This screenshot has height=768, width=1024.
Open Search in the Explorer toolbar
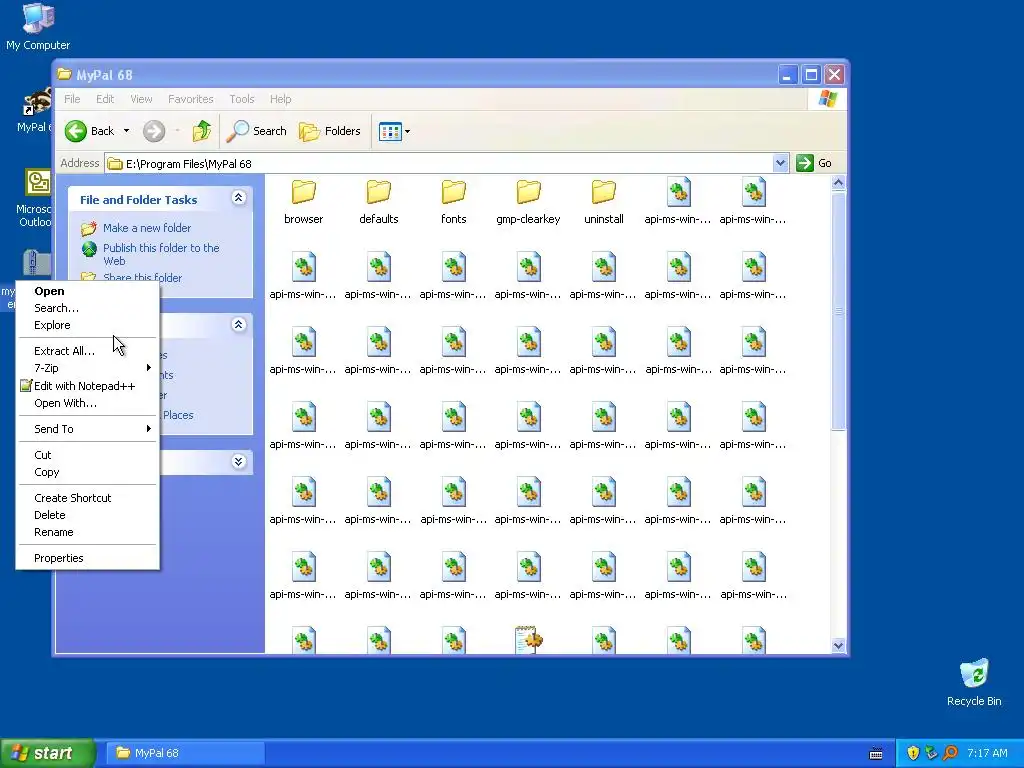point(257,131)
